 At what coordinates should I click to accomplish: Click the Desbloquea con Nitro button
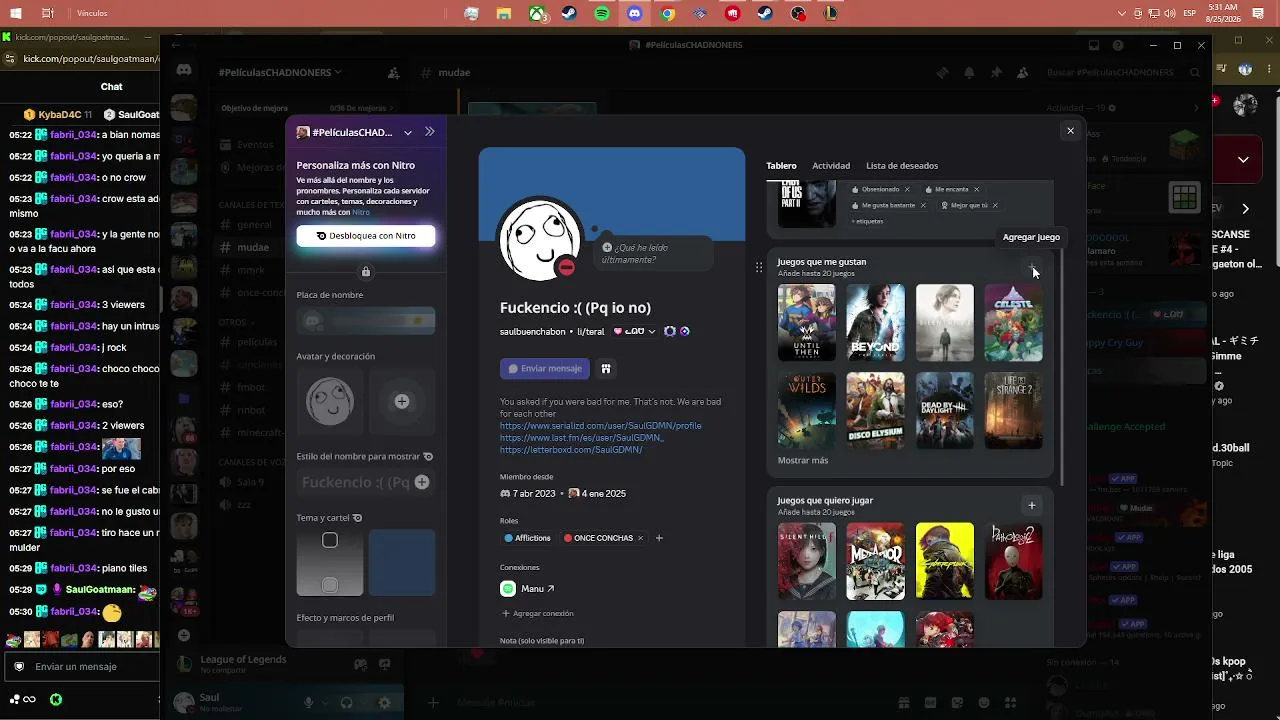(x=366, y=236)
